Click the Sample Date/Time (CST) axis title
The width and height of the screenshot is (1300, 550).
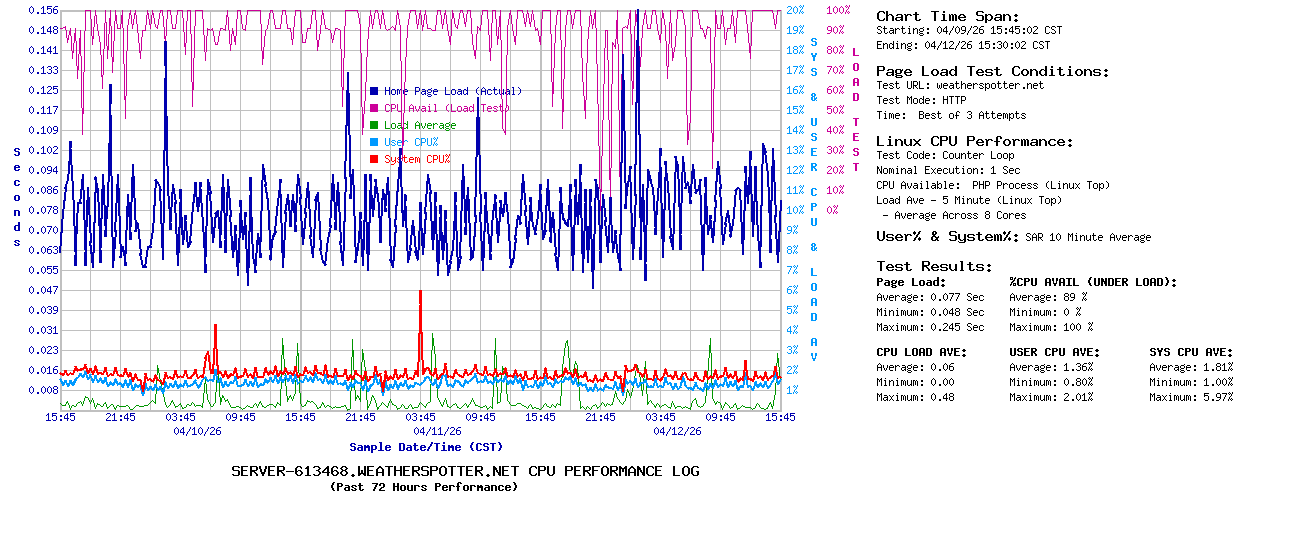point(426,447)
